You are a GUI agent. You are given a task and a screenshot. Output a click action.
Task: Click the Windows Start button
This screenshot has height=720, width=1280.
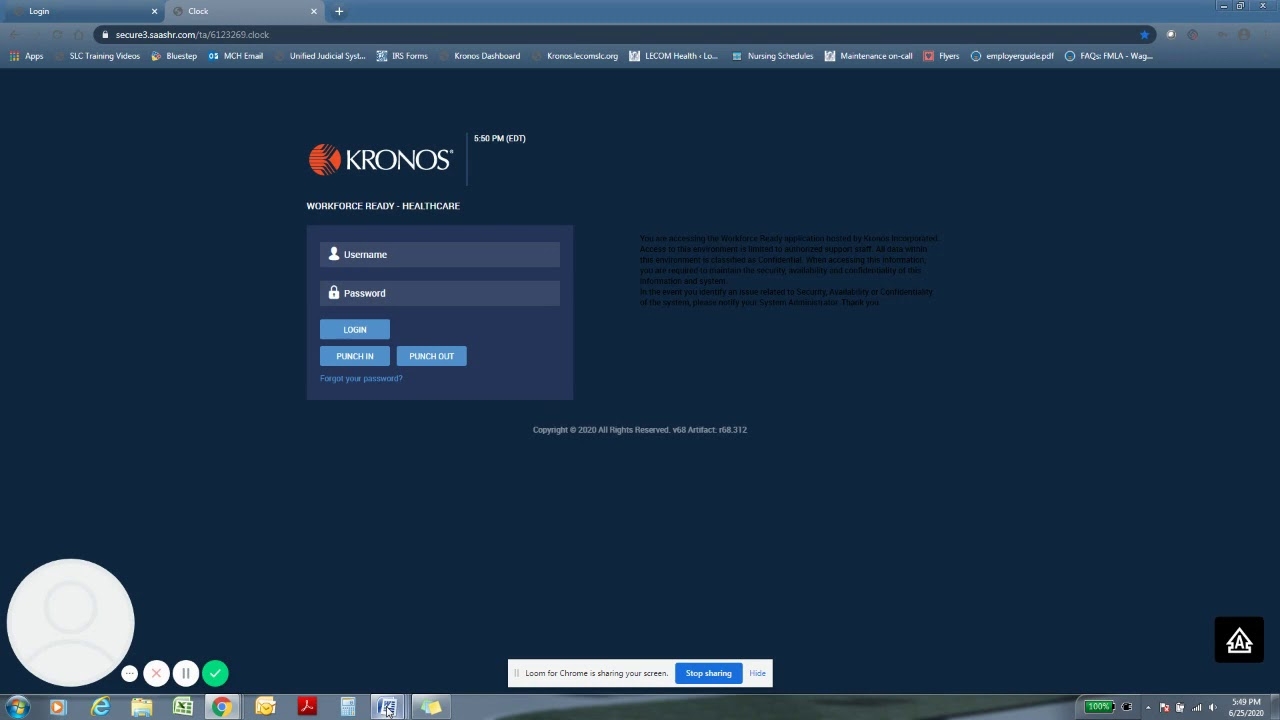[17, 707]
